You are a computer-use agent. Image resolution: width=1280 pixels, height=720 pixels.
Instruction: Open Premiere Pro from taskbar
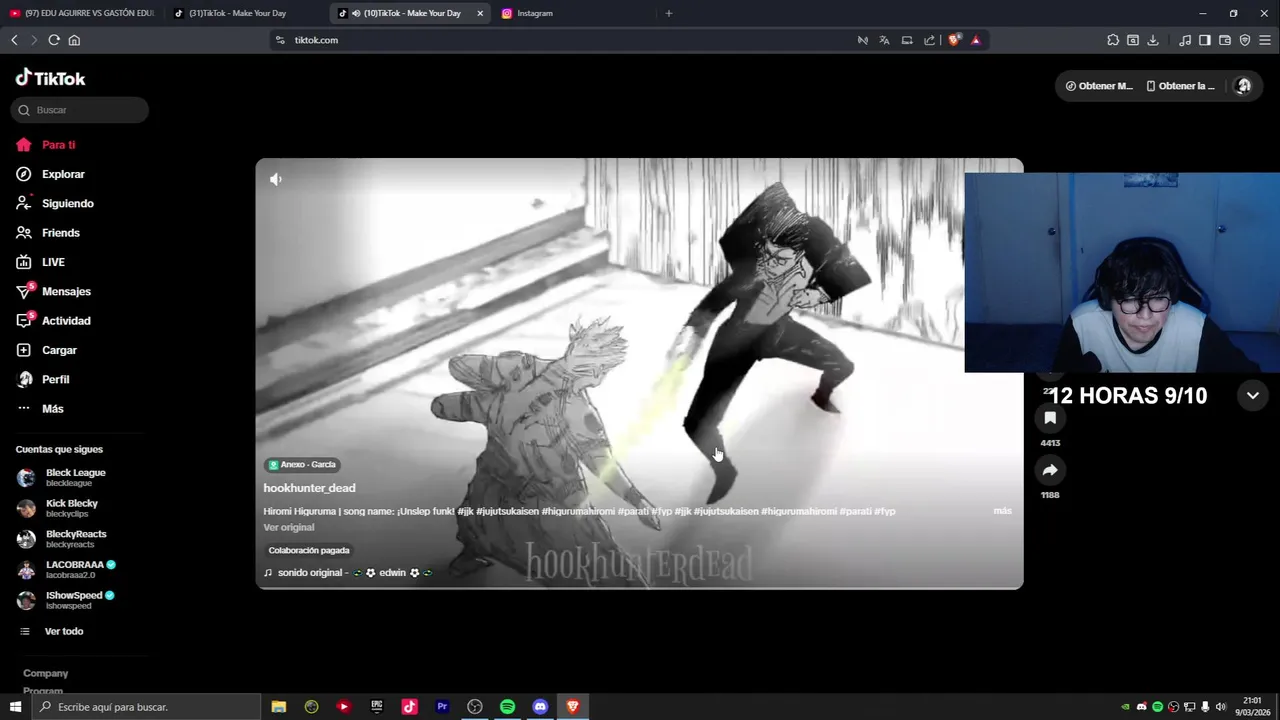(442, 707)
